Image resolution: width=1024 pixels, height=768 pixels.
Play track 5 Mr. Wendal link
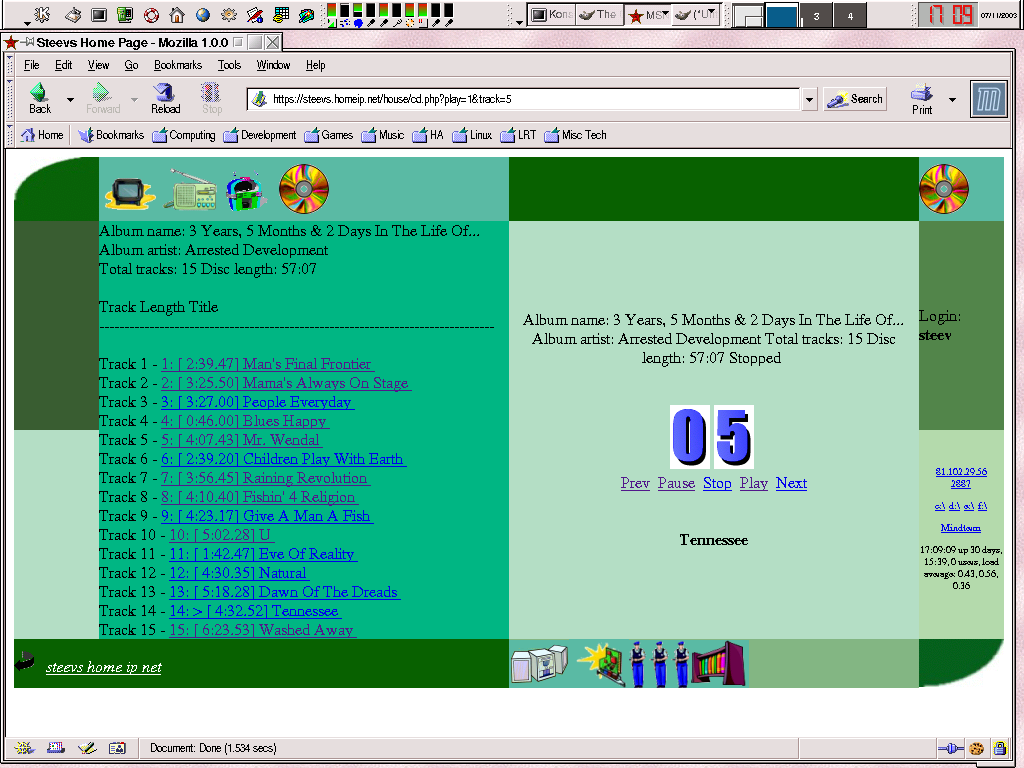(241, 440)
